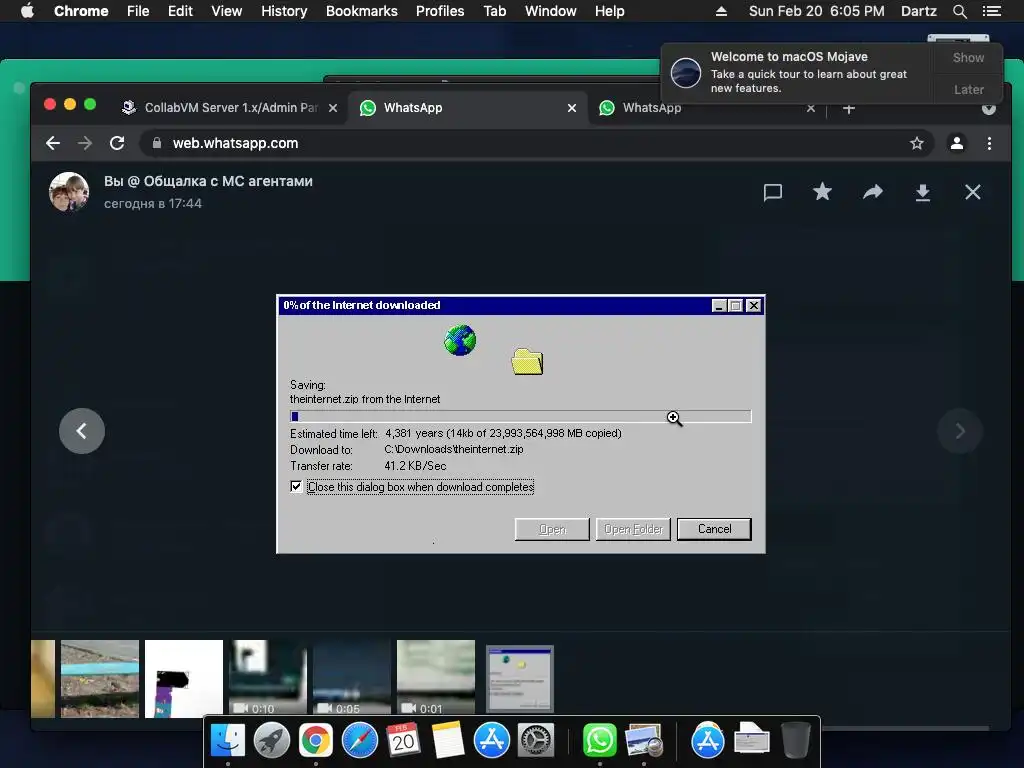Viewport: 1024px width, 768px height.
Task: Download the viewed image
Action: click(x=922, y=192)
